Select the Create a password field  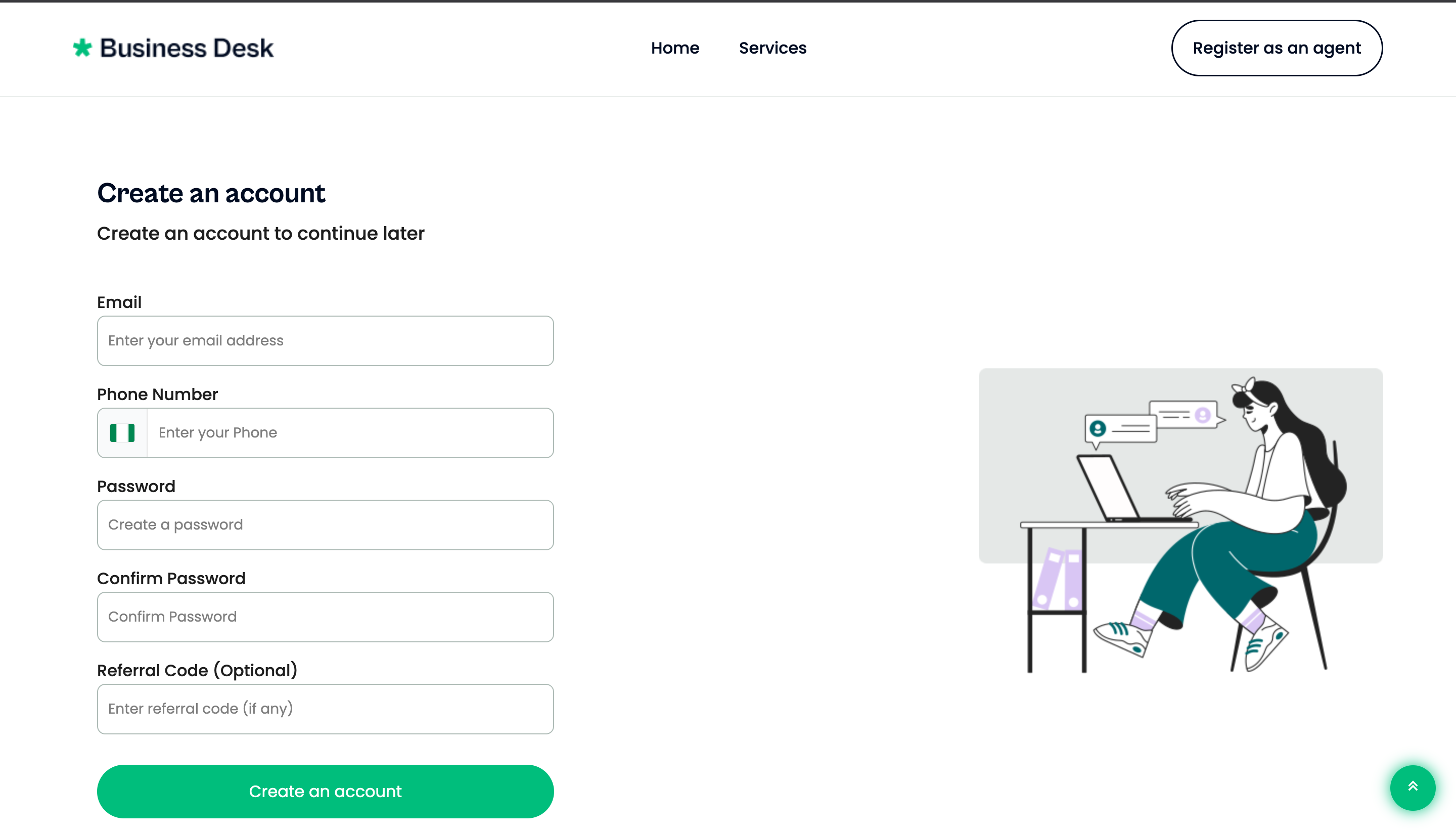[x=325, y=524]
